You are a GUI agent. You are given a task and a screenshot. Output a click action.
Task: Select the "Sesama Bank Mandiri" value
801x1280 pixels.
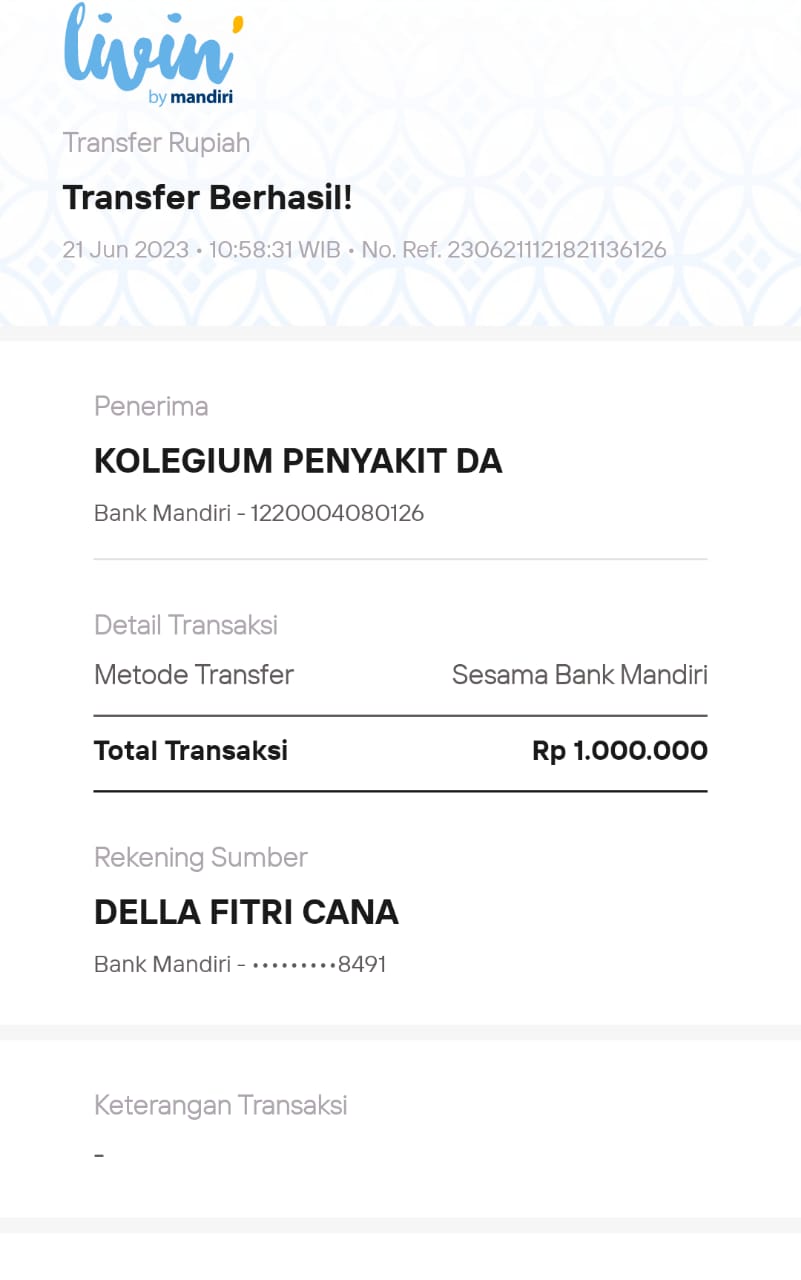(x=579, y=675)
